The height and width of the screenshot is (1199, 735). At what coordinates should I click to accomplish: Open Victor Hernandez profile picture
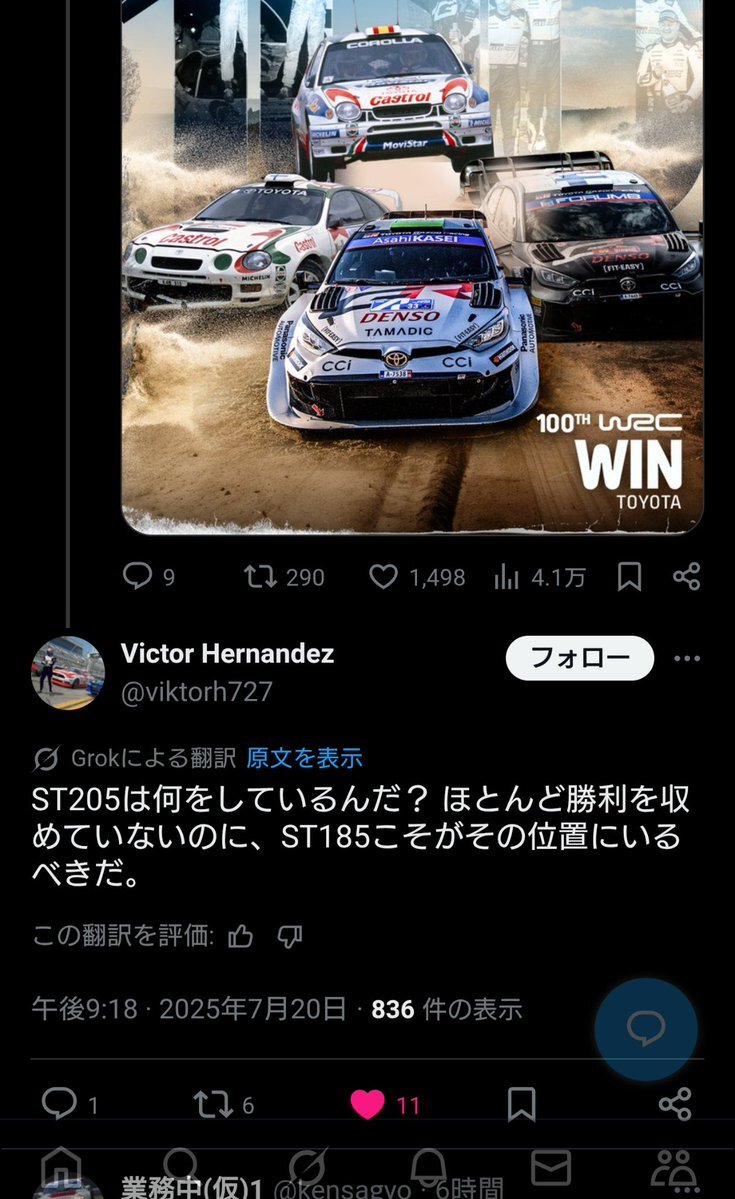pyautogui.click(x=67, y=673)
